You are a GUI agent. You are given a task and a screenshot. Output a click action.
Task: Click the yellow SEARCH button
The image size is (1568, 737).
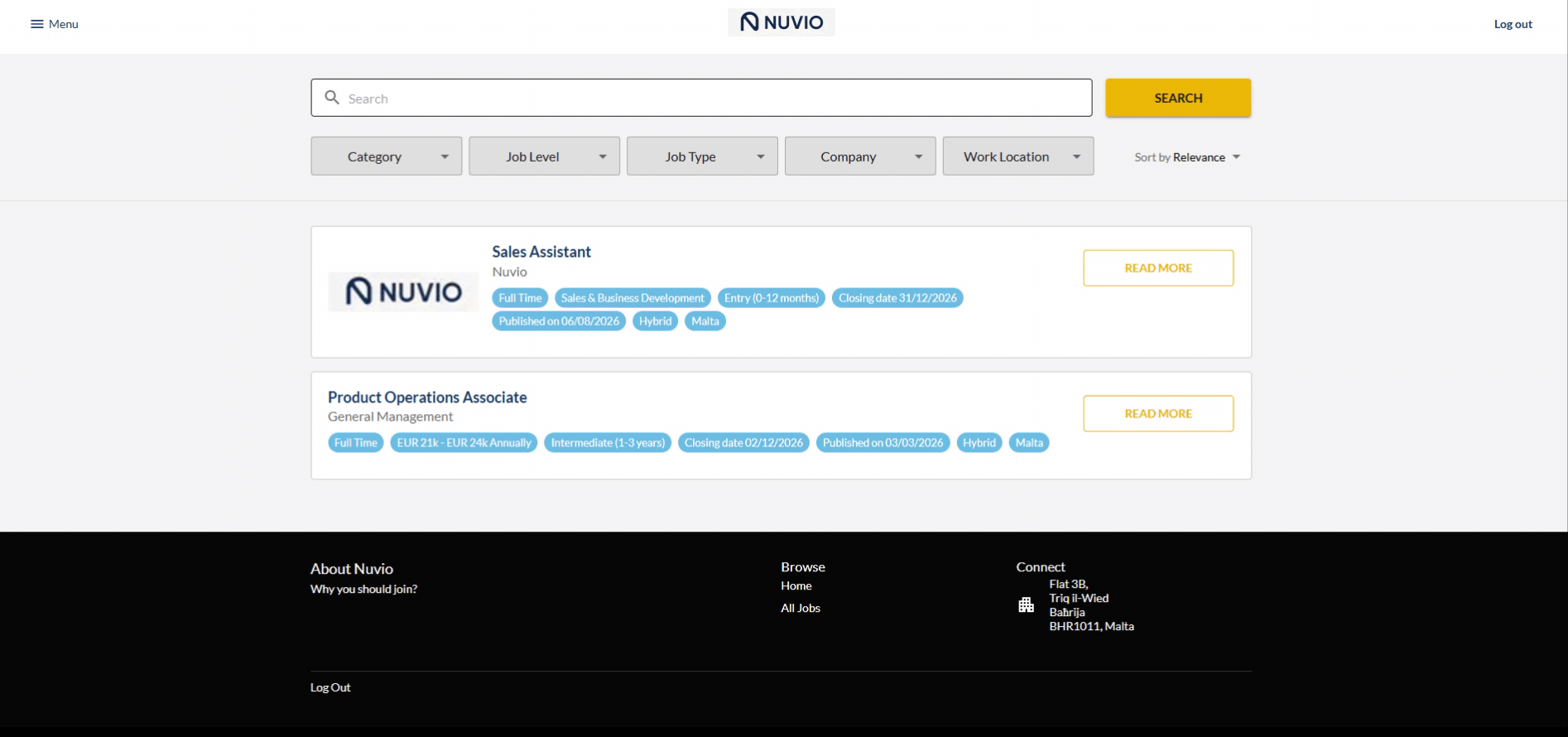[1178, 98]
